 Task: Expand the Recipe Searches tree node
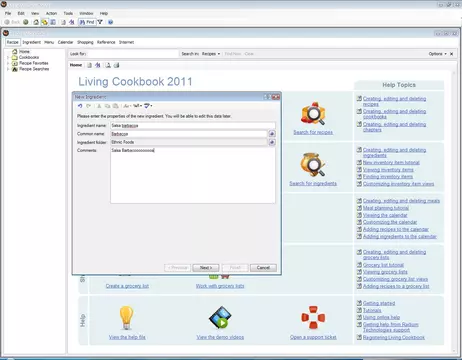tap(8, 69)
